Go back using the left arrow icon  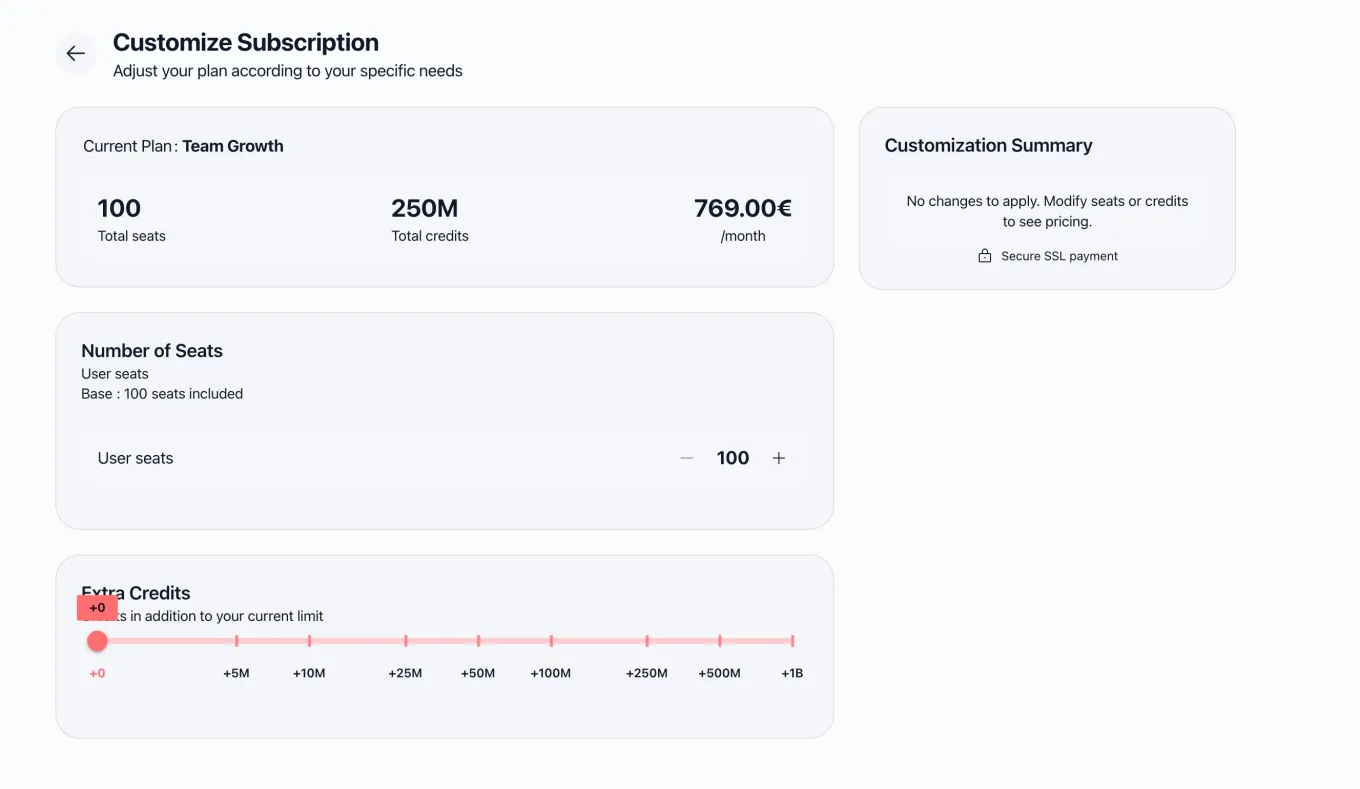(x=76, y=54)
